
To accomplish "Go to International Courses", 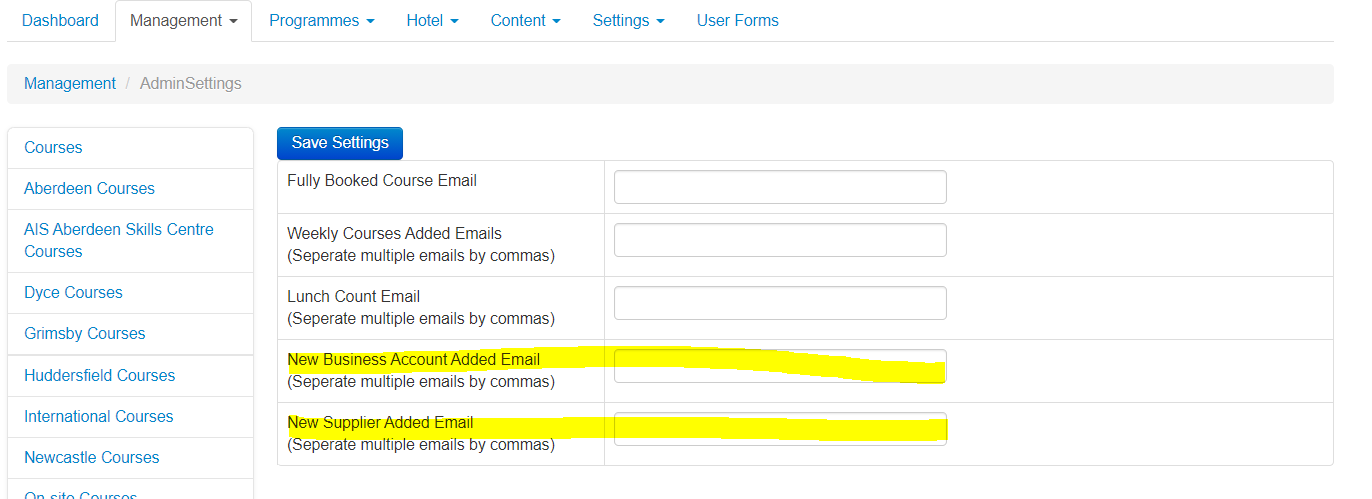I will (98, 417).
